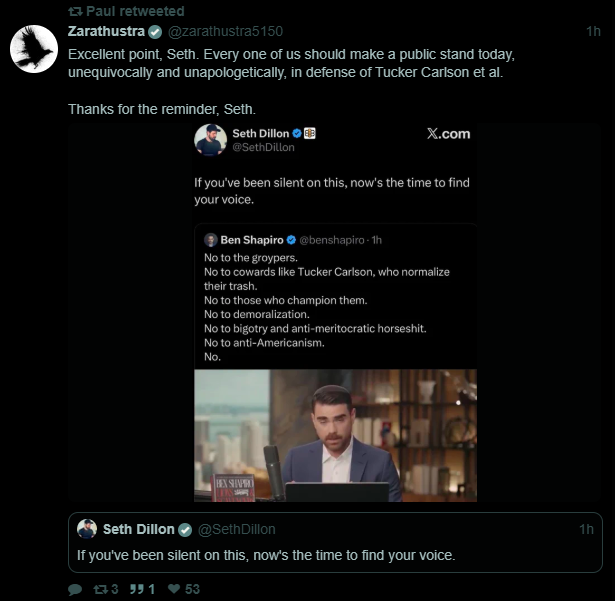Like the post with the heart icon

(x=175, y=589)
